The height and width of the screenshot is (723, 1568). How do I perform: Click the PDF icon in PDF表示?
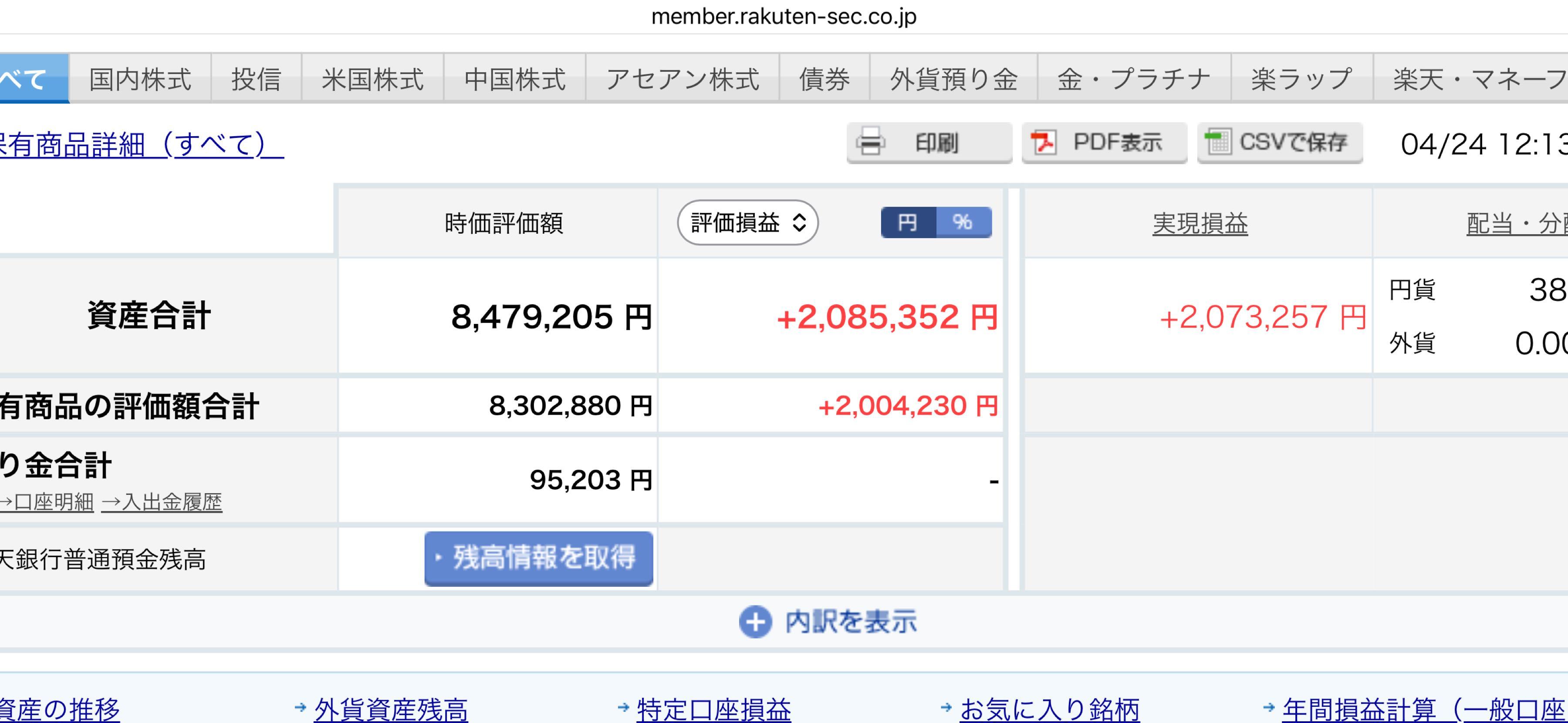coord(1043,142)
